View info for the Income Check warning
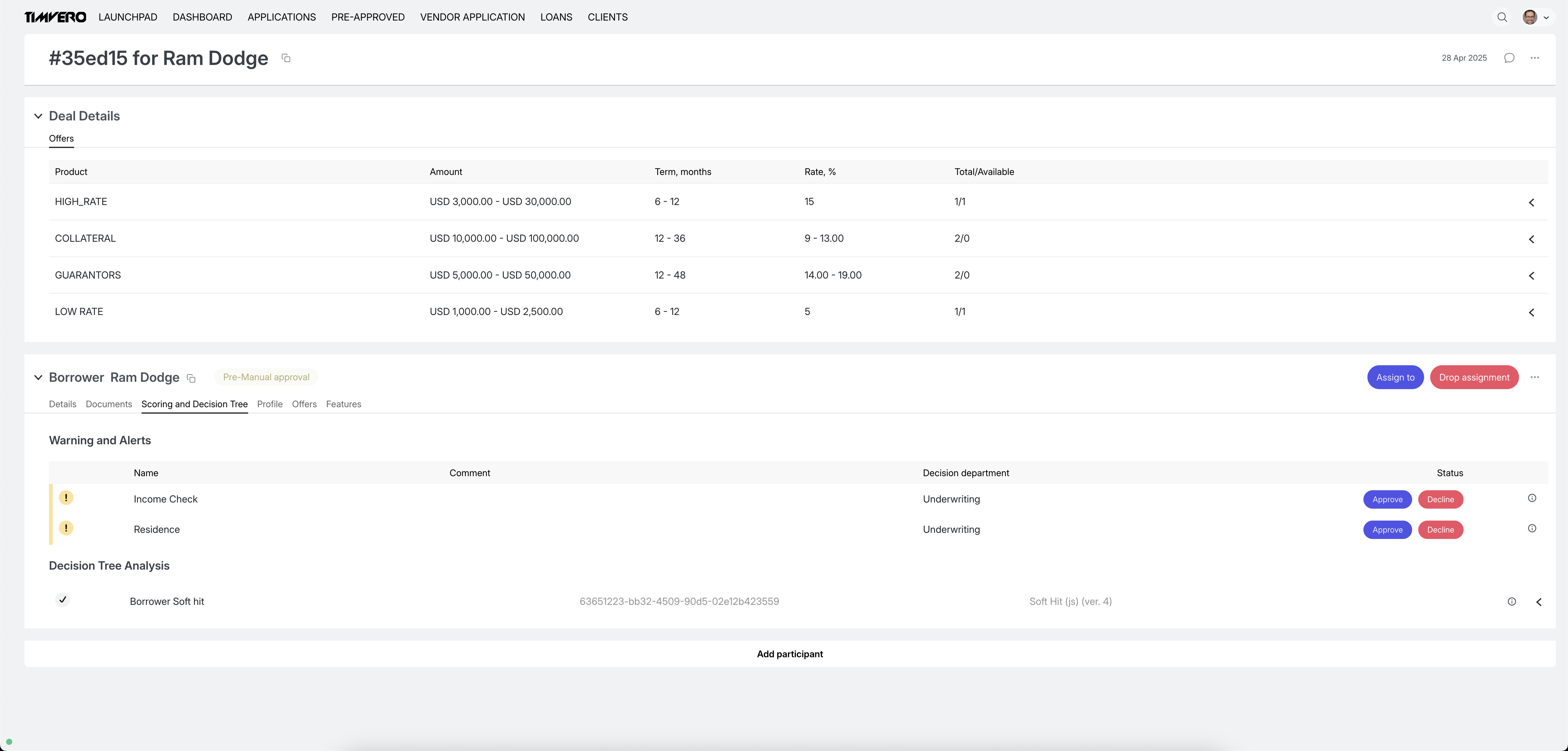The height and width of the screenshot is (751, 1568). coord(1532,498)
